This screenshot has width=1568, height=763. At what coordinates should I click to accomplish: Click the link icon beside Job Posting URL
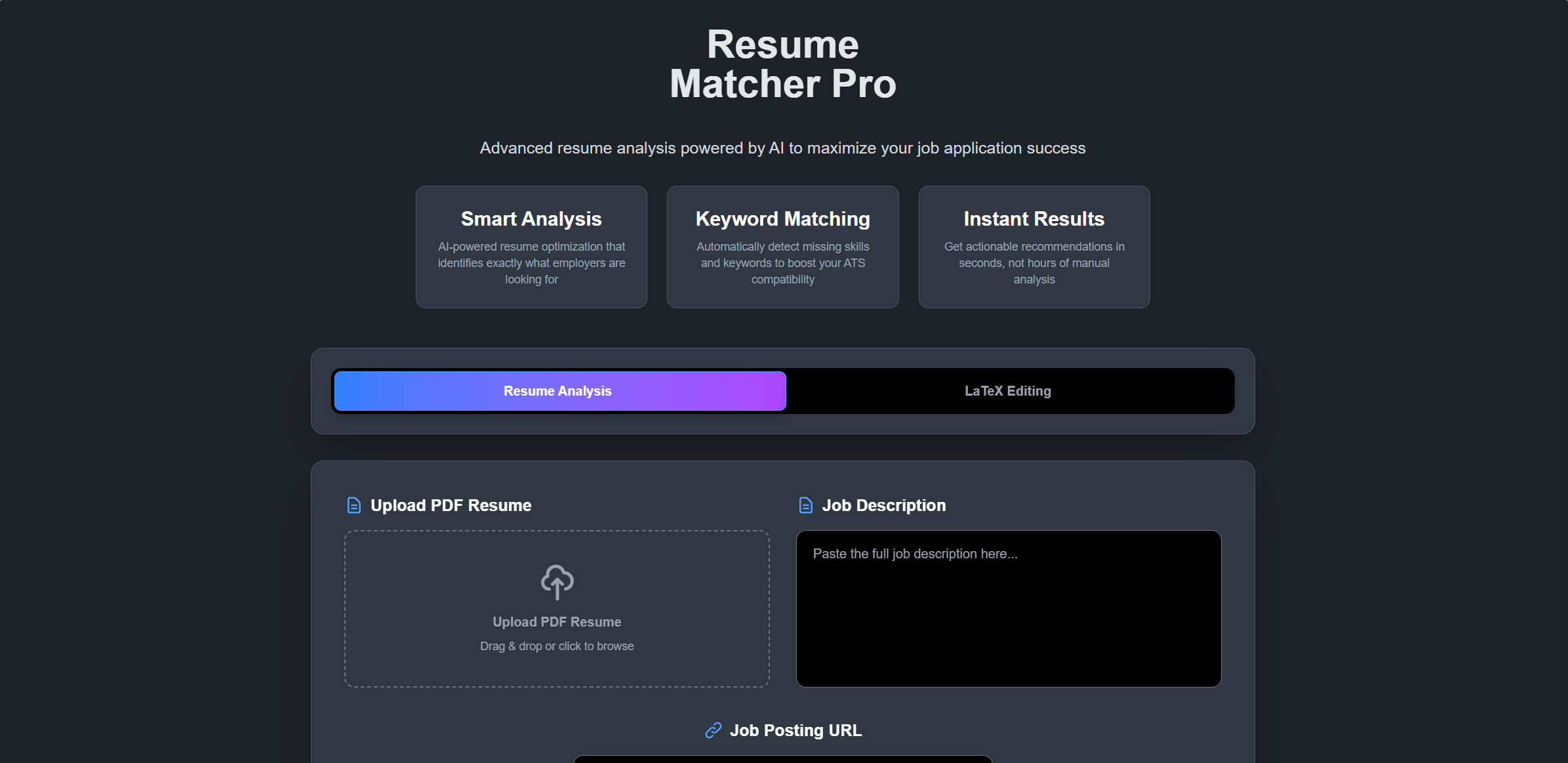click(x=713, y=730)
